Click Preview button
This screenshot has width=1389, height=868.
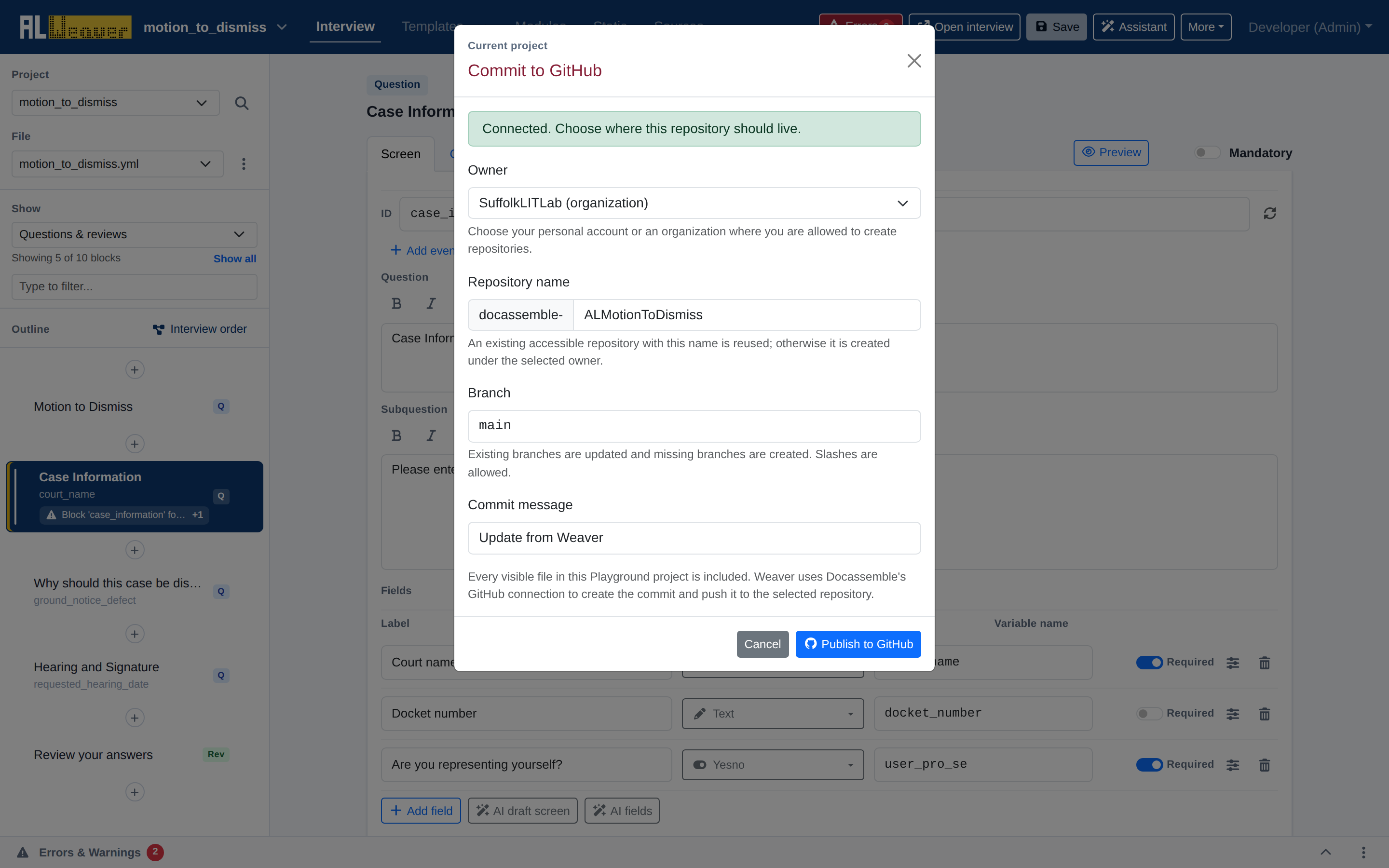[1111, 153]
